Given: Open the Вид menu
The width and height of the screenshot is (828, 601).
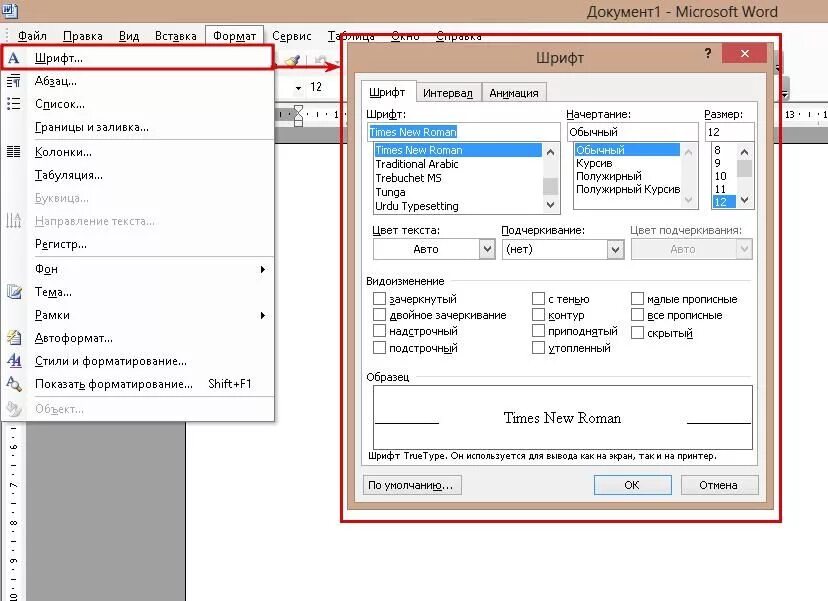Looking at the screenshot, I should (x=128, y=36).
